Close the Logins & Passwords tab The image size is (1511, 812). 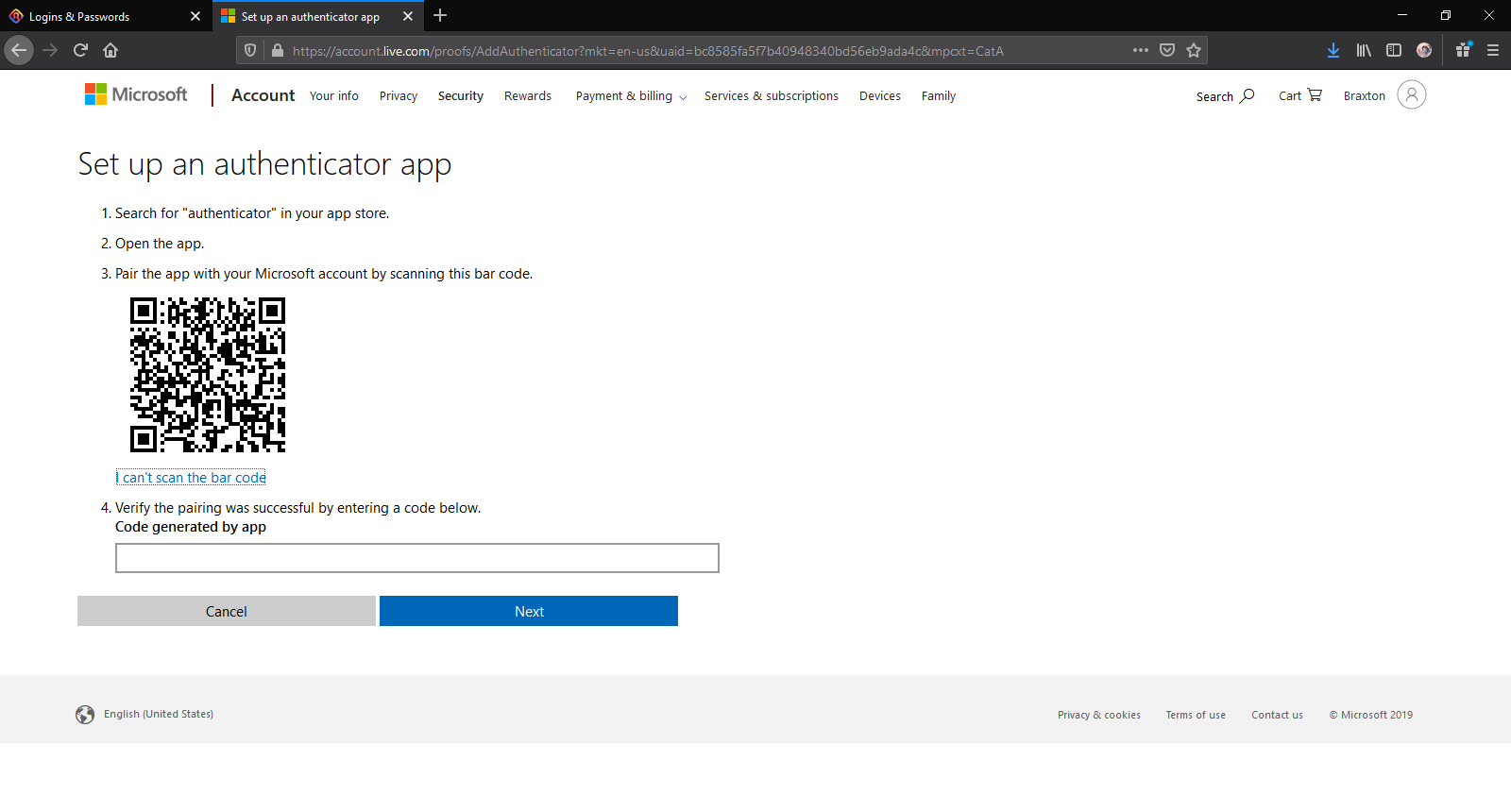(195, 16)
